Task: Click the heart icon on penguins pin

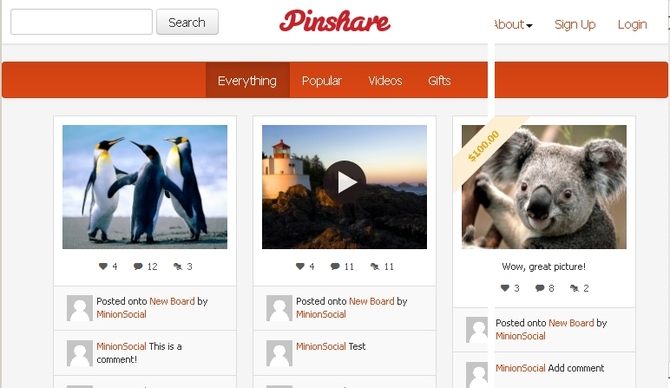Action: point(103,266)
